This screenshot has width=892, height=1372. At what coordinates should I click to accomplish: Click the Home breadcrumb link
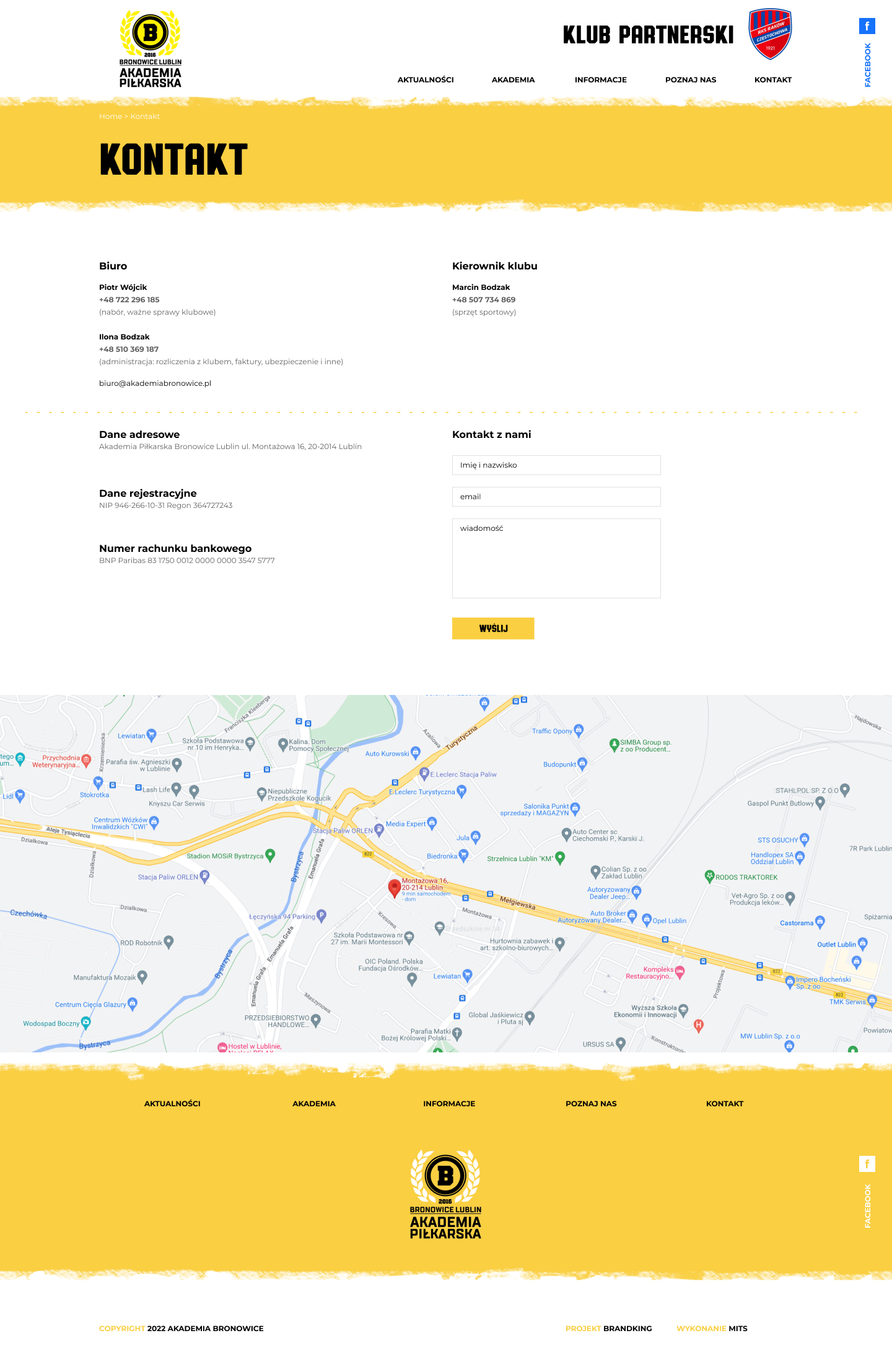pos(110,116)
